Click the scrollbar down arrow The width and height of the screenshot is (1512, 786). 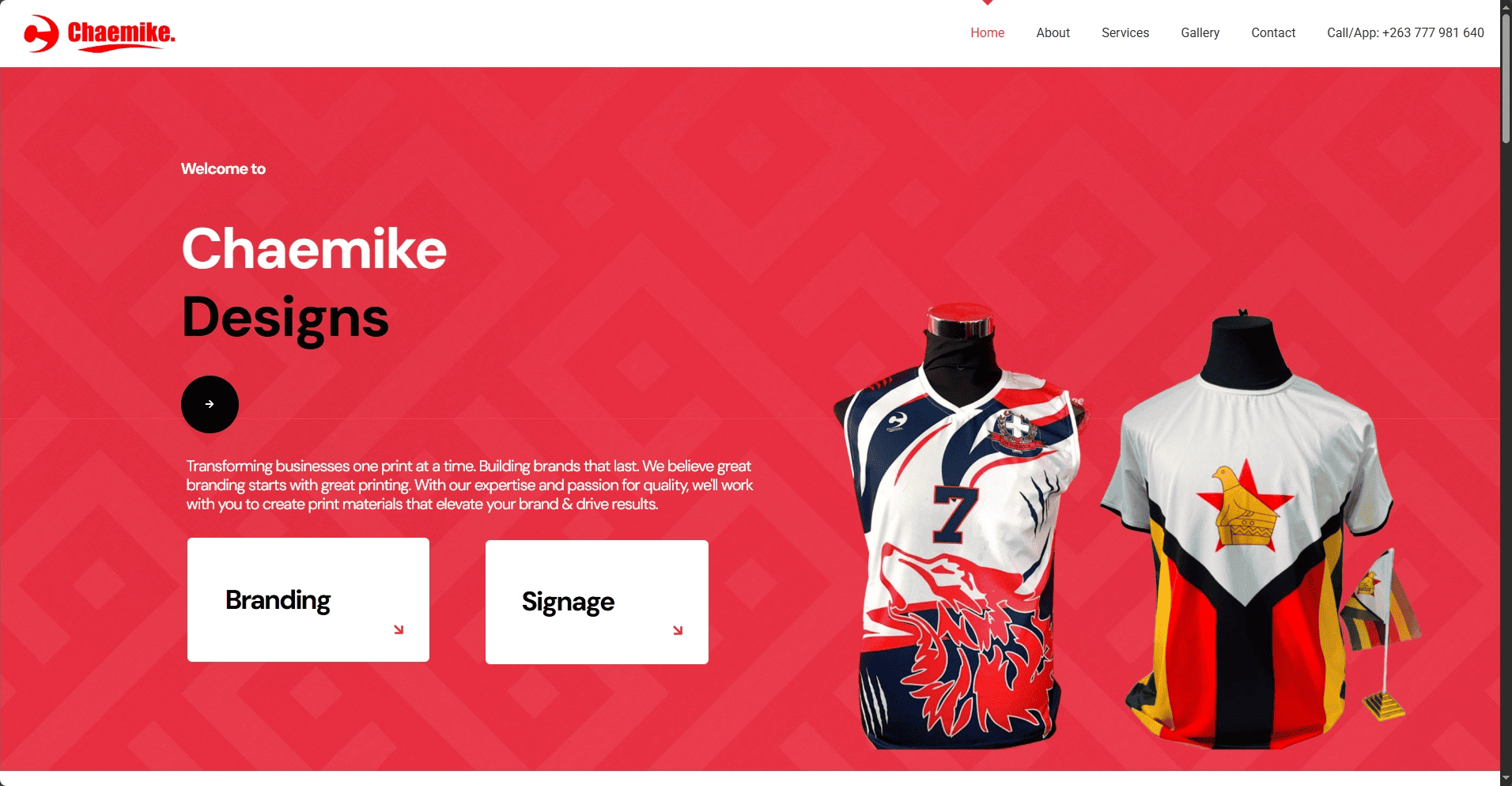(x=1506, y=779)
